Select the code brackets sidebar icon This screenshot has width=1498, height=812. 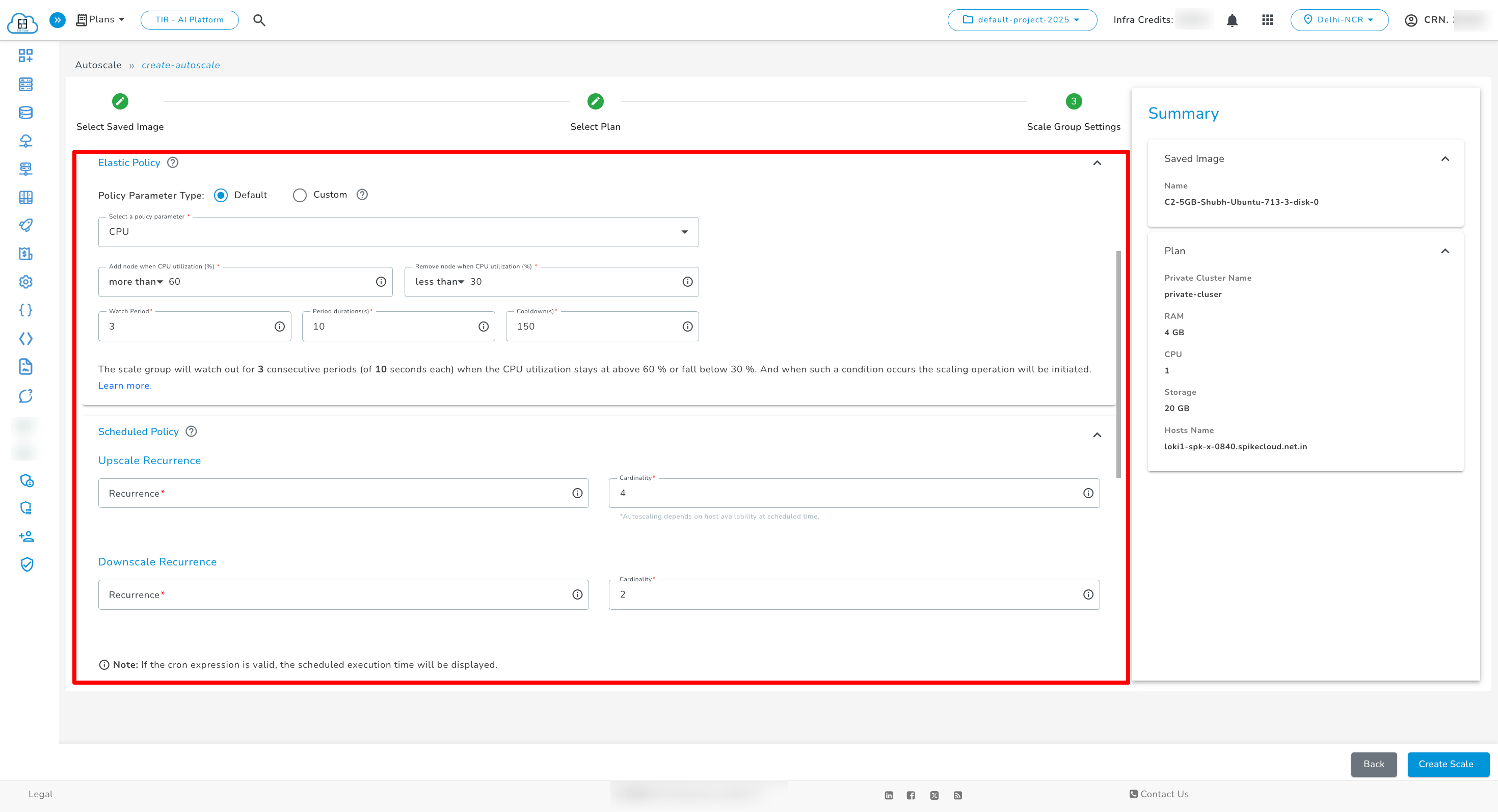coord(25,338)
